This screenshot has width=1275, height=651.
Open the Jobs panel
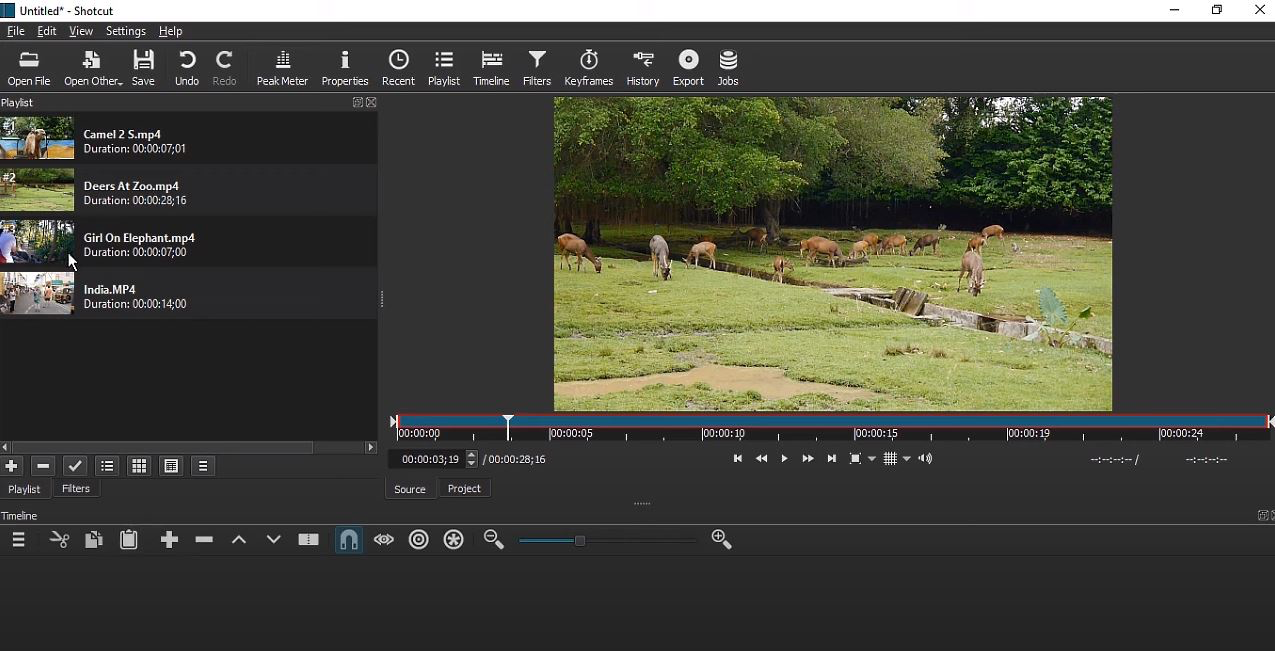click(x=728, y=68)
